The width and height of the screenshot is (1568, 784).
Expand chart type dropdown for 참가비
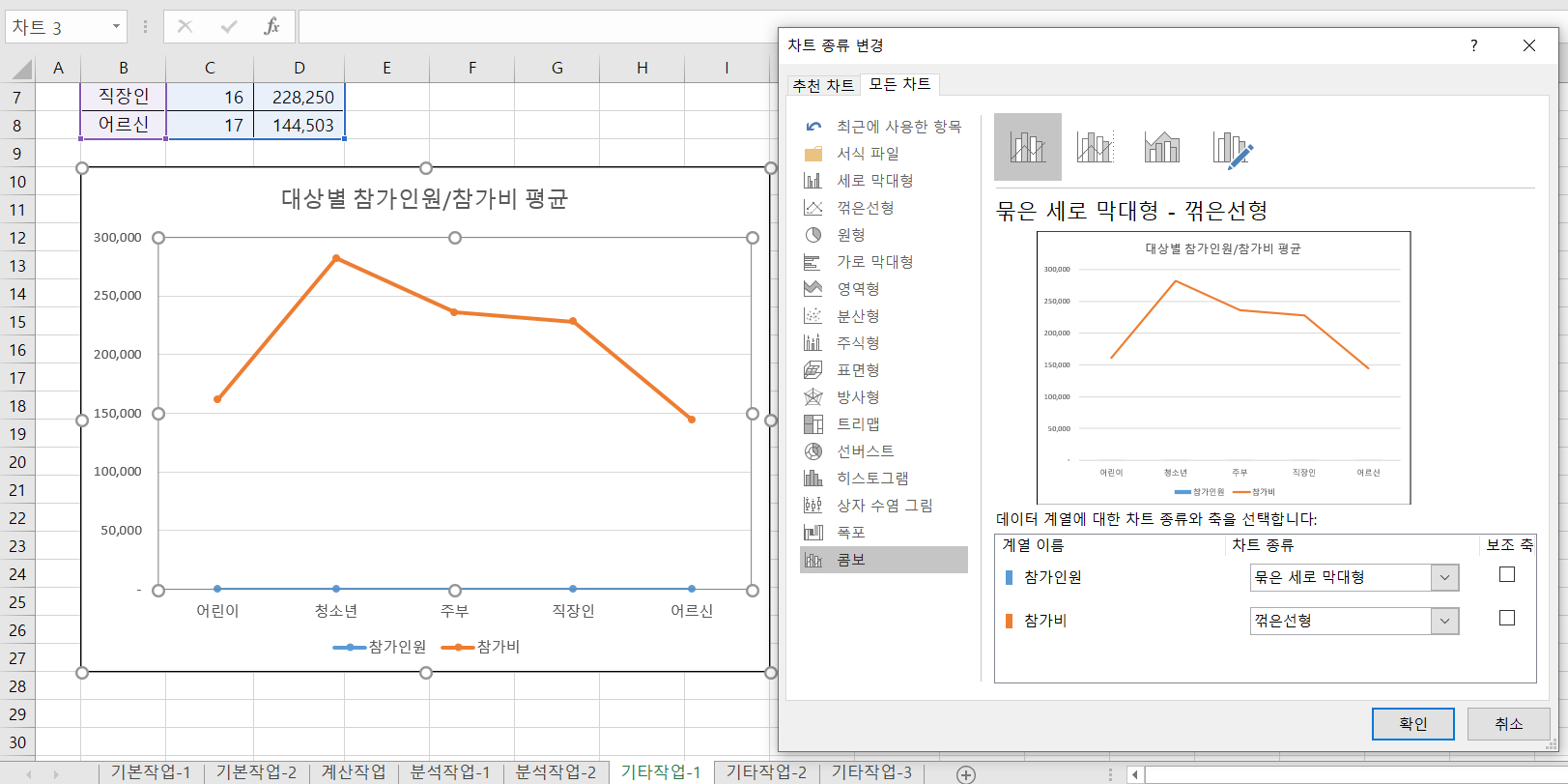pos(1444,622)
